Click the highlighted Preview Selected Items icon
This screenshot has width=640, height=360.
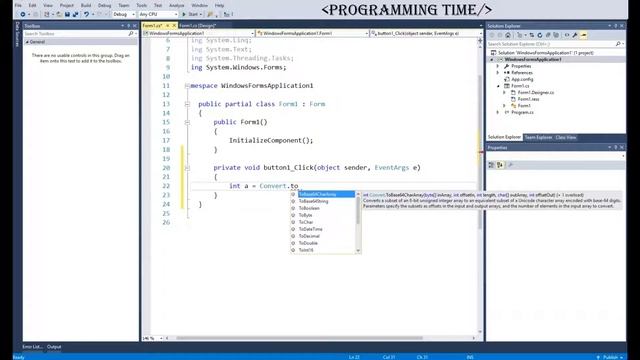click(x=584, y=36)
